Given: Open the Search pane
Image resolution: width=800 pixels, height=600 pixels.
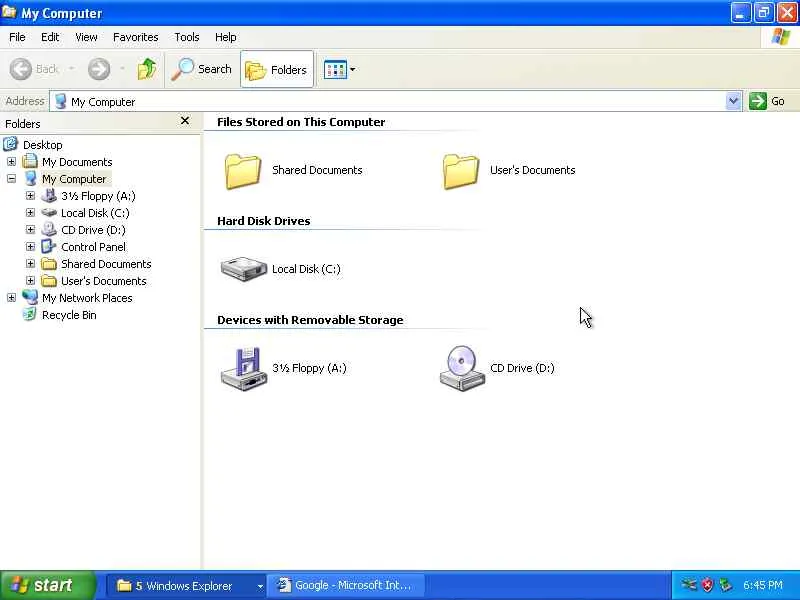Looking at the screenshot, I should (202, 69).
